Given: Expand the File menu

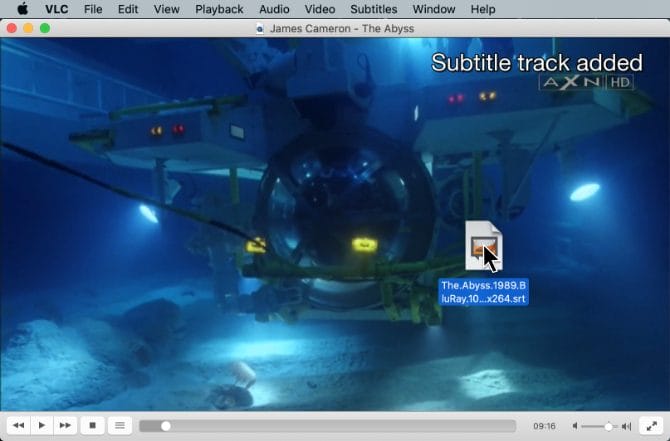Looking at the screenshot, I should click(93, 9).
